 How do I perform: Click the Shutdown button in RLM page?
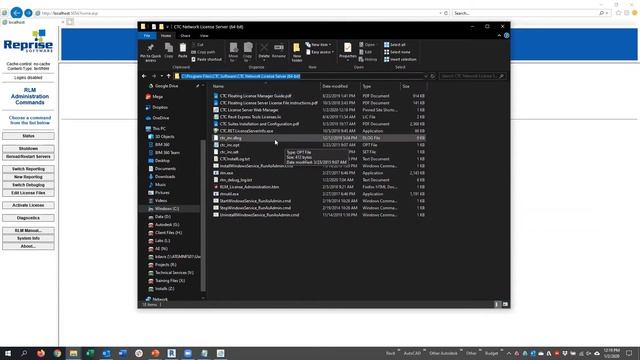(28, 149)
